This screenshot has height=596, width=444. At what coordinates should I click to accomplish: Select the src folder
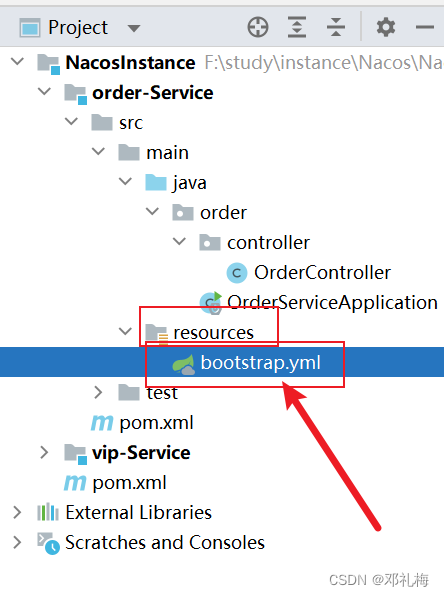click(131, 123)
